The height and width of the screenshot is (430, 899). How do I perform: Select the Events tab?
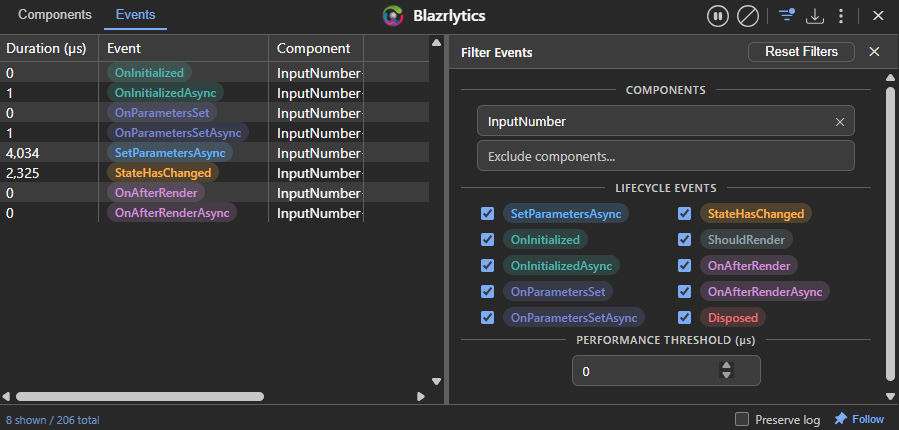pos(135,15)
